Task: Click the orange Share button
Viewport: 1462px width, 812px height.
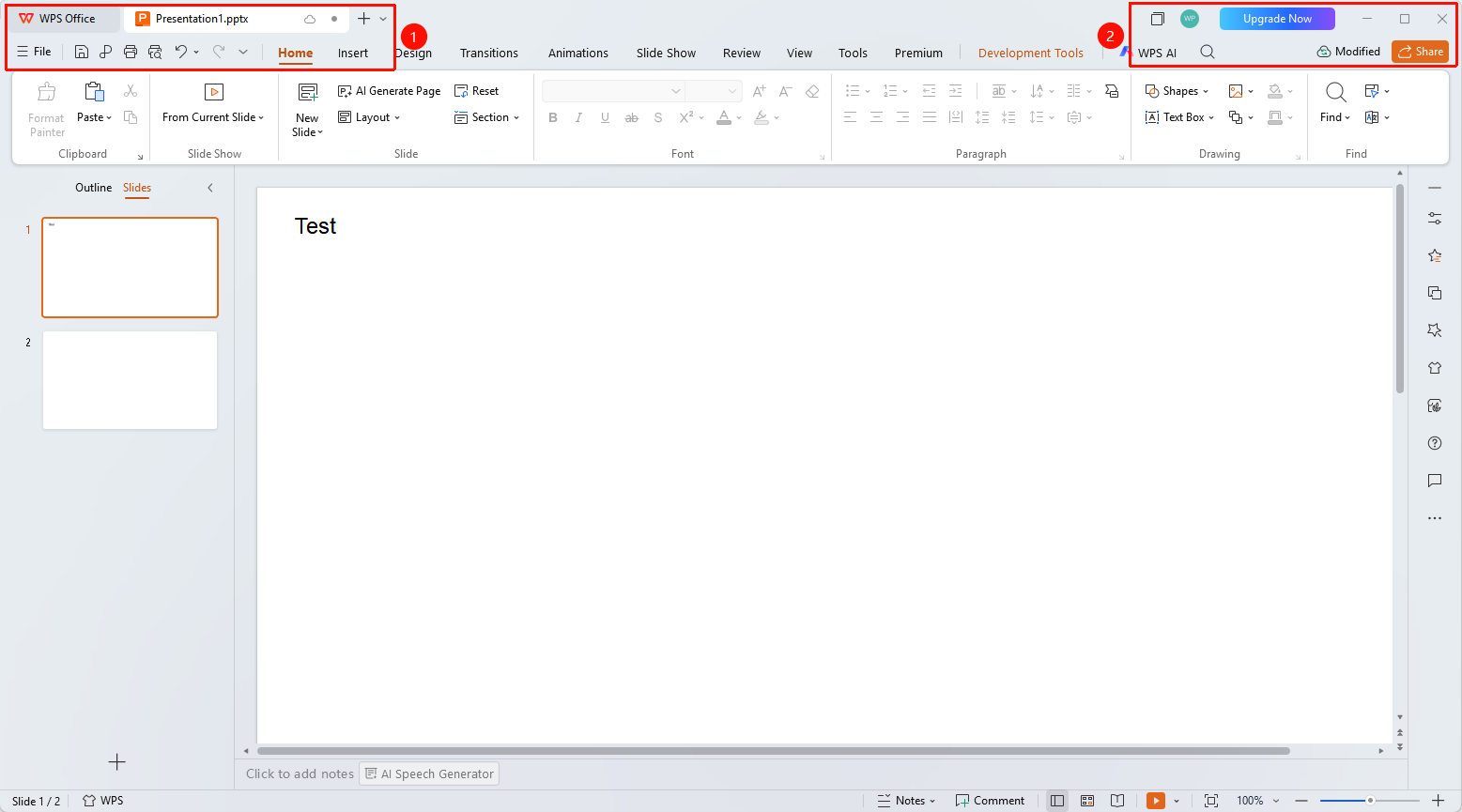Action: (1420, 52)
